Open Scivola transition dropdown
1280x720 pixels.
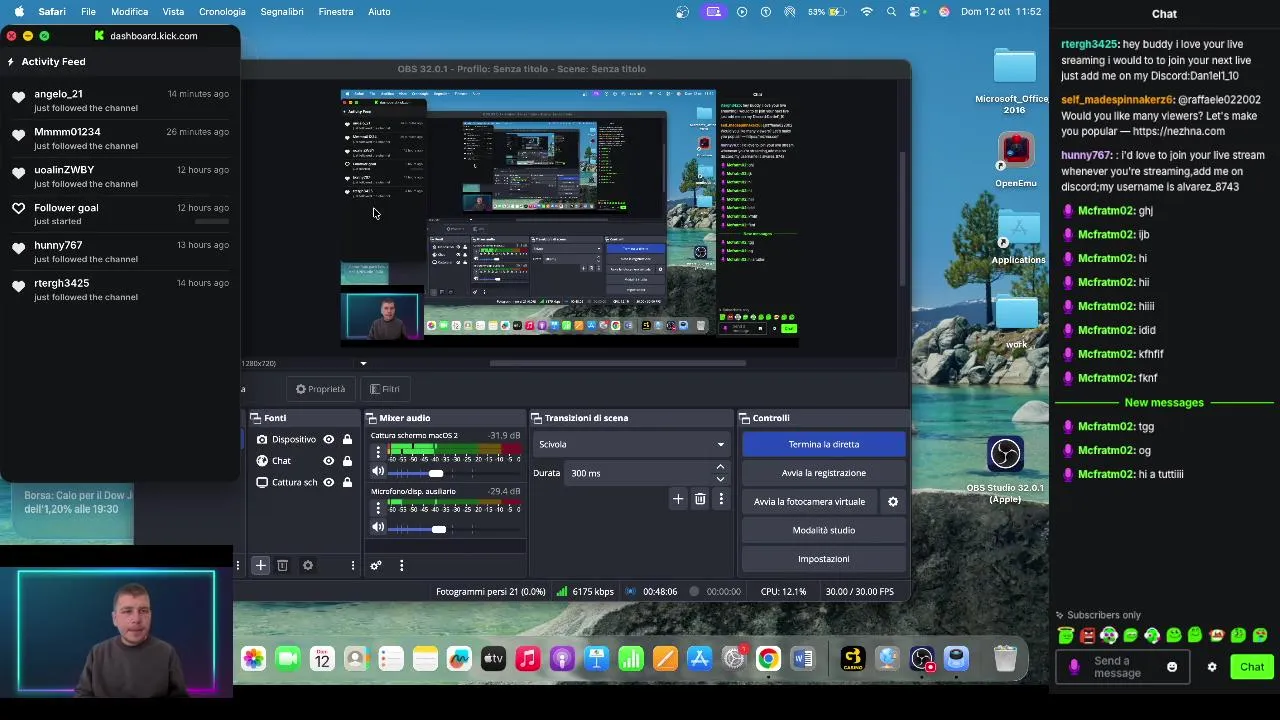click(x=631, y=444)
